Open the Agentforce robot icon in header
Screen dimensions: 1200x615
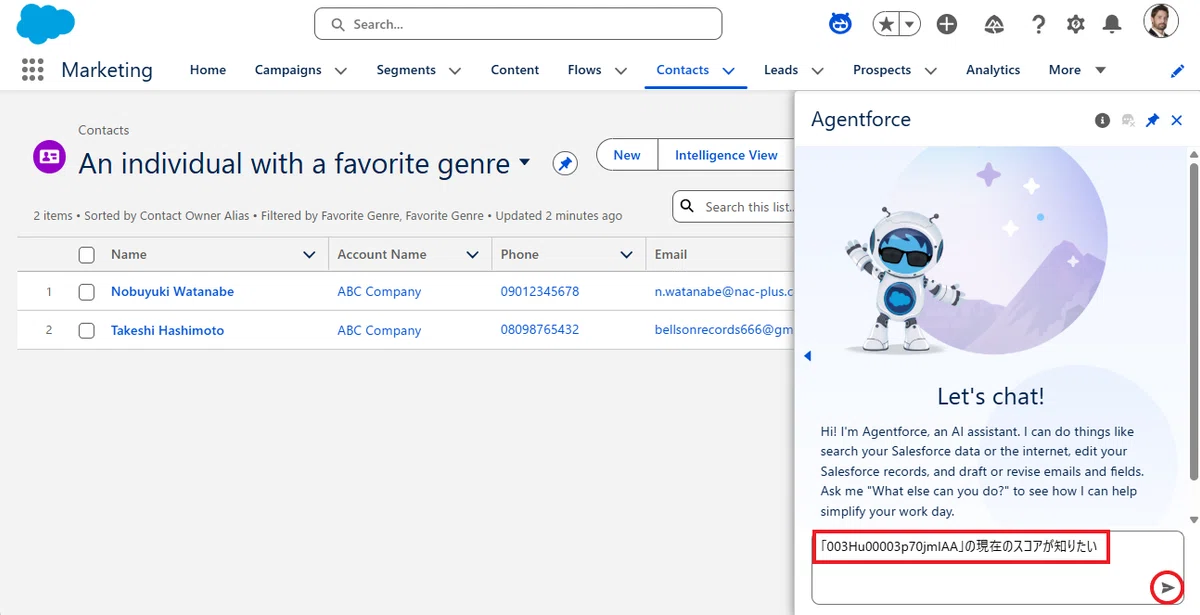[841, 24]
